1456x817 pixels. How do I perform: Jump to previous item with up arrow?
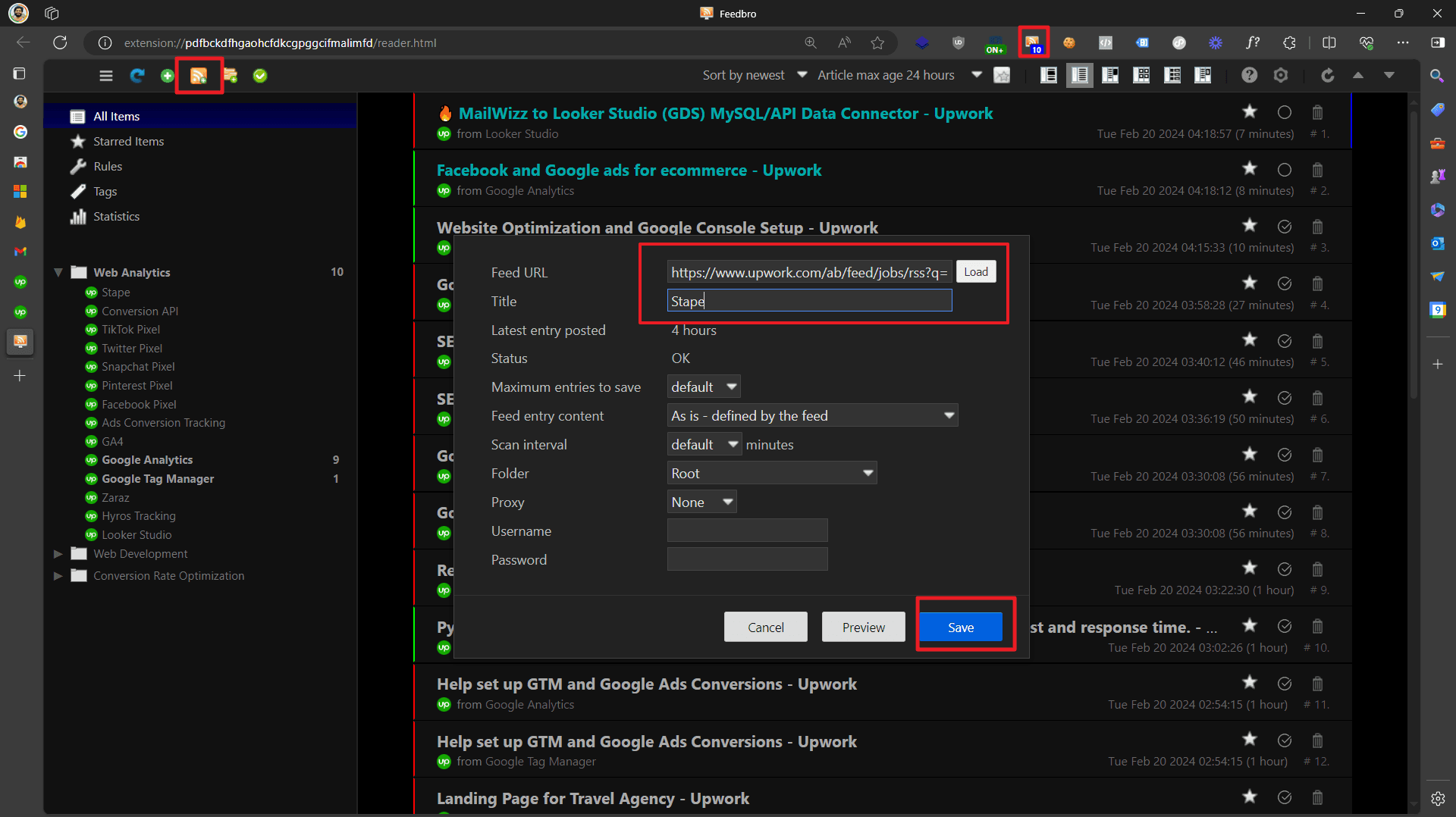pyautogui.click(x=1358, y=75)
